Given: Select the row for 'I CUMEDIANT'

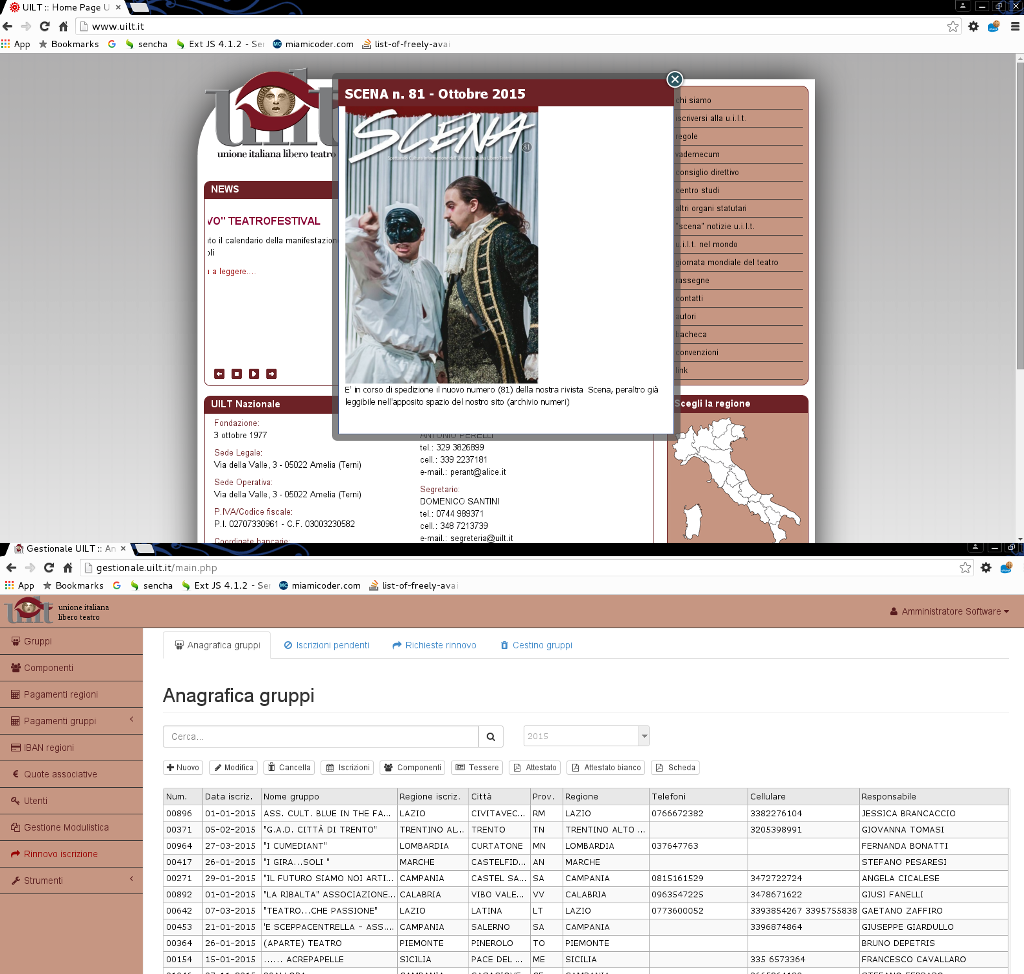Looking at the screenshot, I should [x=586, y=846].
